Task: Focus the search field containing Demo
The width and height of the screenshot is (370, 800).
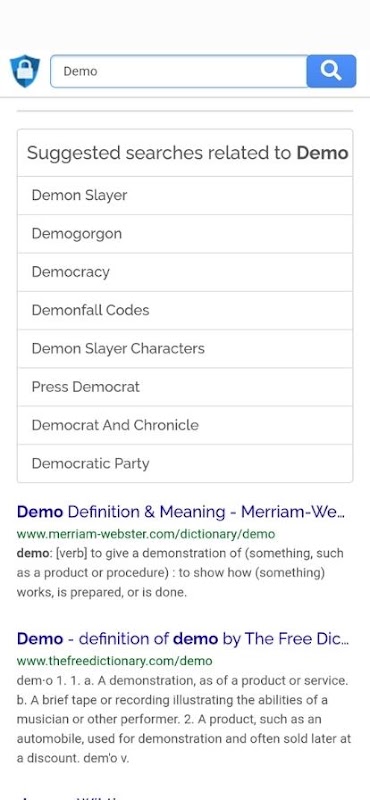Action: [179, 71]
